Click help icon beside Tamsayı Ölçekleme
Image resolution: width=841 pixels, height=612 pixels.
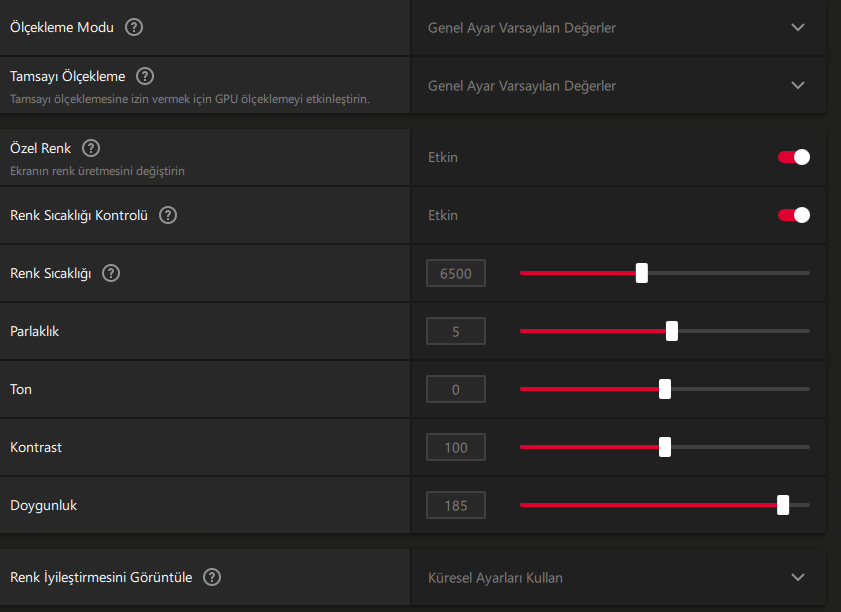pyautogui.click(x=145, y=76)
